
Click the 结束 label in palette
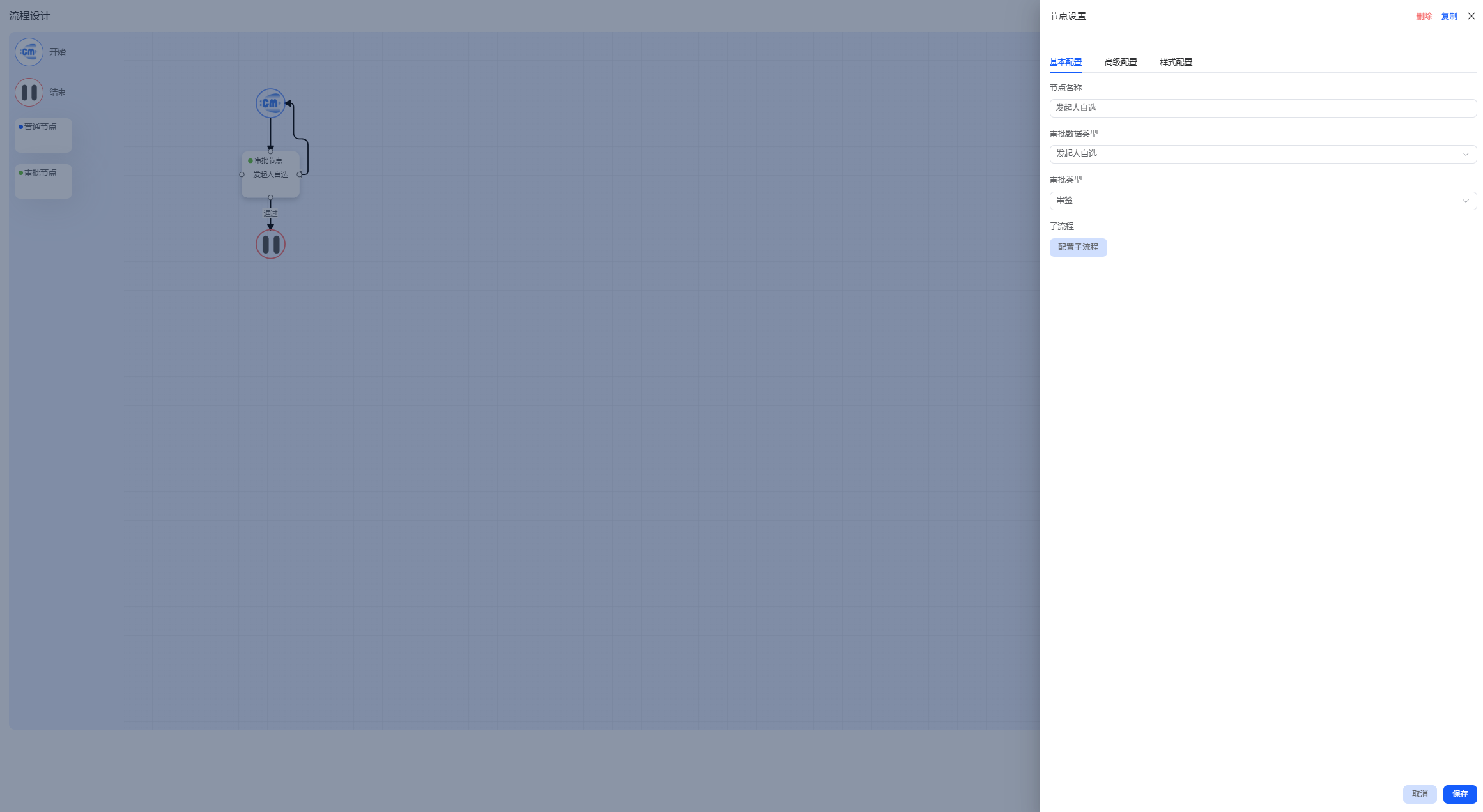pyautogui.click(x=58, y=92)
